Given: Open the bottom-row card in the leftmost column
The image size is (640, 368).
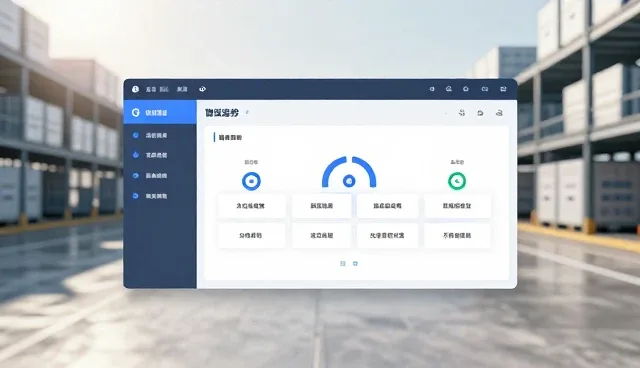Looking at the screenshot, I should pyautogui.click(x=251, y=235).
